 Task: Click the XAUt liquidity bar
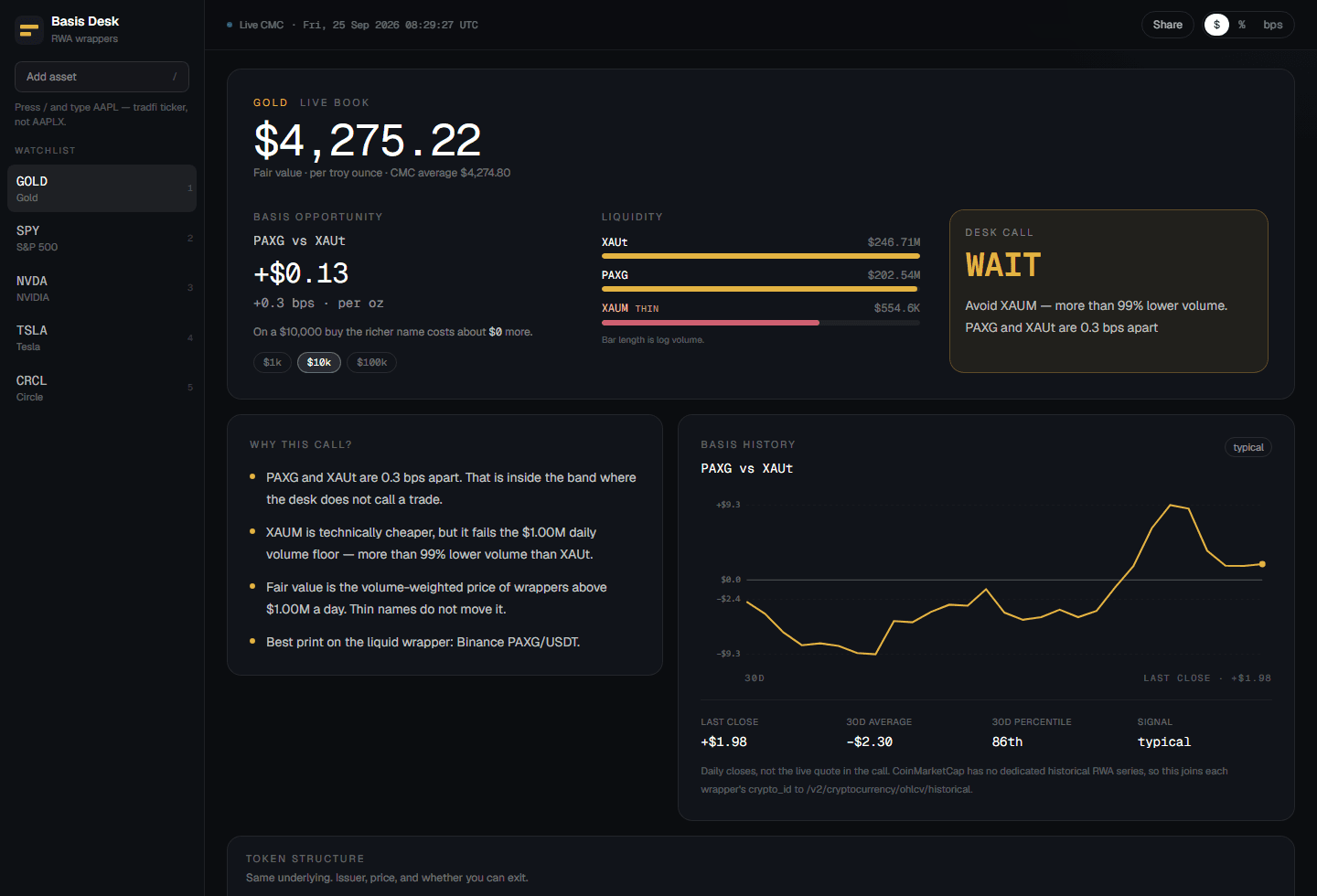pyautogui.click(x=761, y=256)
